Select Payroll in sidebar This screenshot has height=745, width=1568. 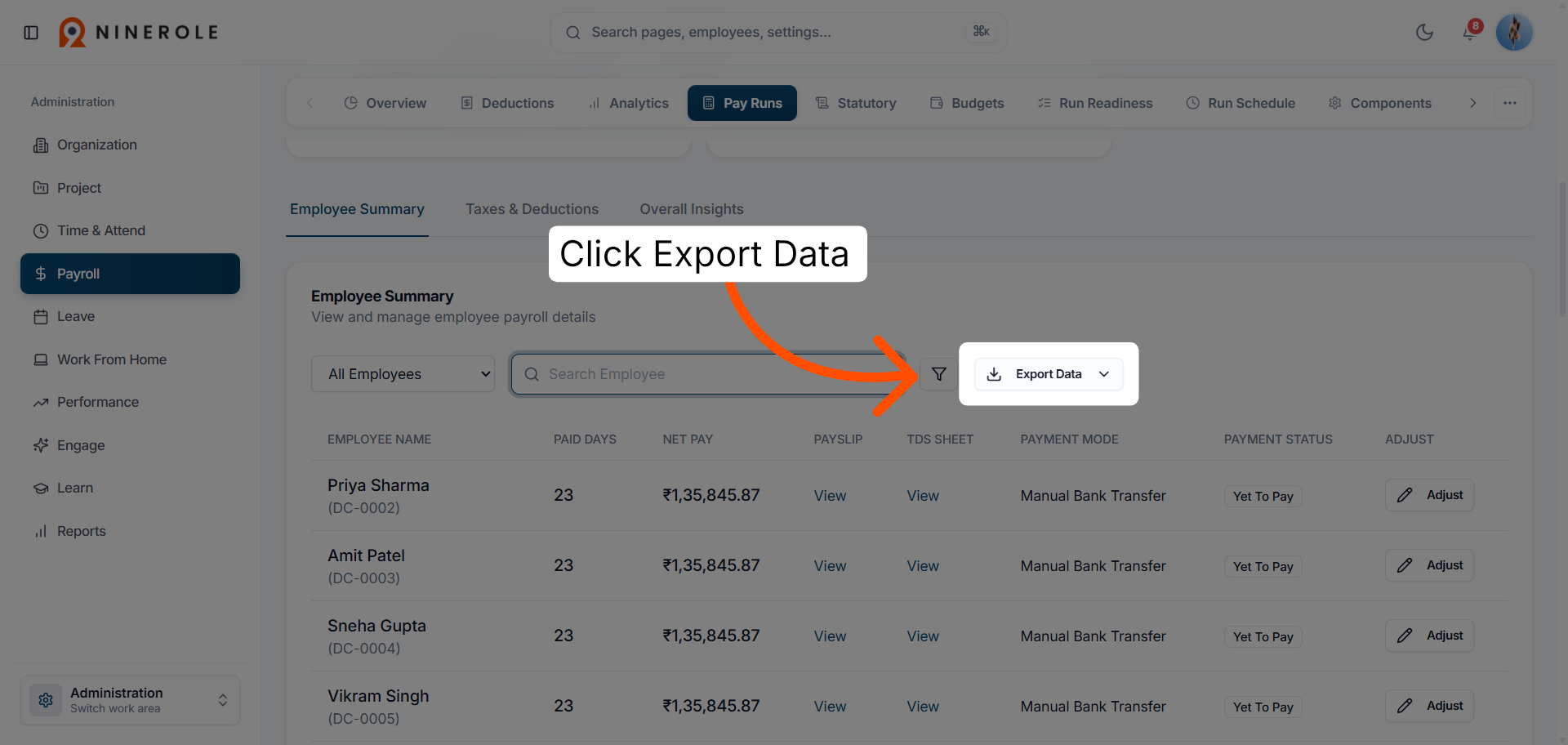click(x=131, y=274)
